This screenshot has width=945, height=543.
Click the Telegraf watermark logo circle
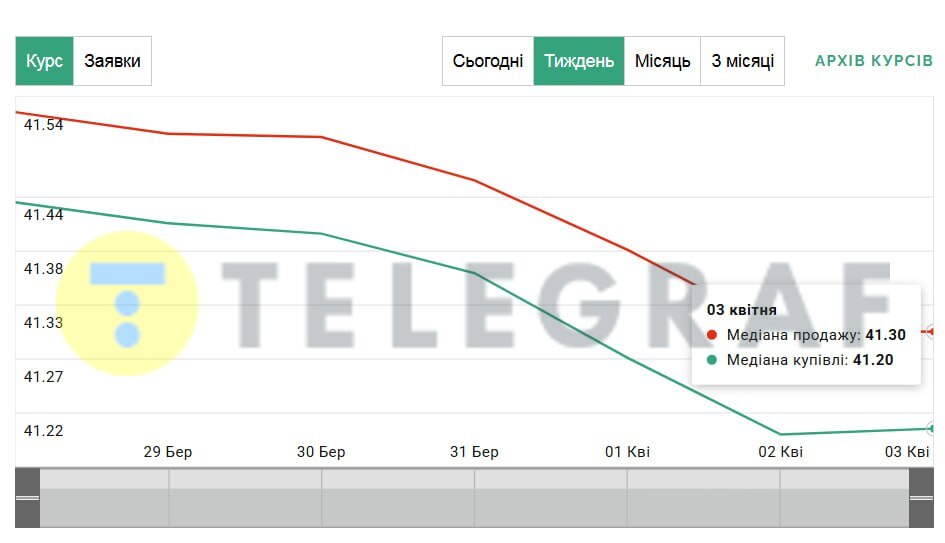pyautogui.click(x=127, y=303)
